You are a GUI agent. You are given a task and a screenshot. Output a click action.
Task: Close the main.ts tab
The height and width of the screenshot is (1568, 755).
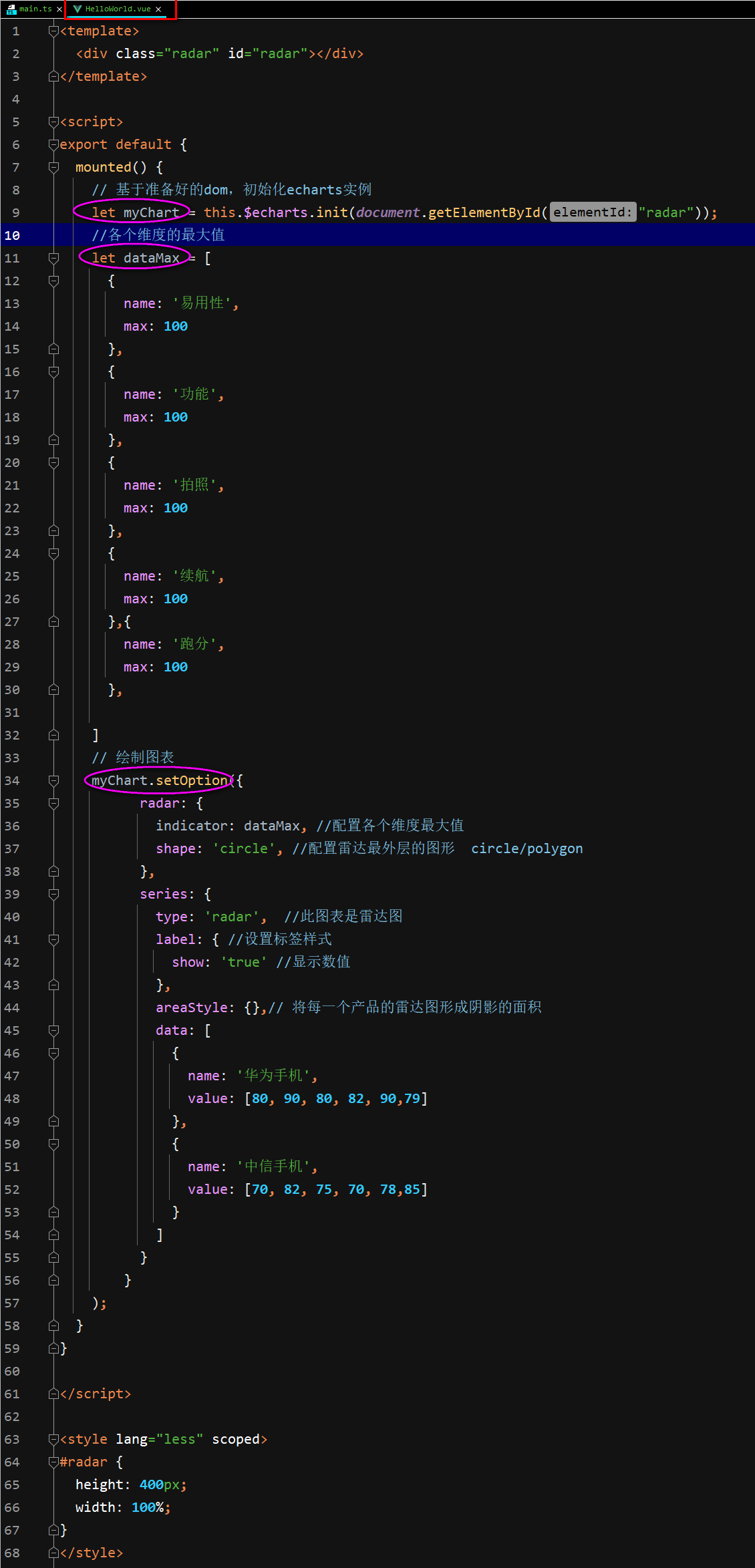point(59,9)
